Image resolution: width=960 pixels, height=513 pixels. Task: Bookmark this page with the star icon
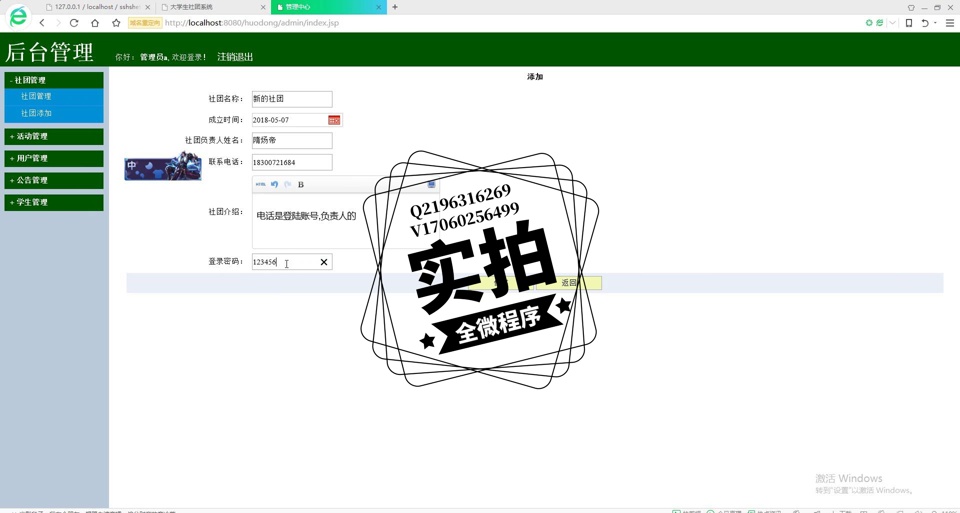[x=116, y=23]
